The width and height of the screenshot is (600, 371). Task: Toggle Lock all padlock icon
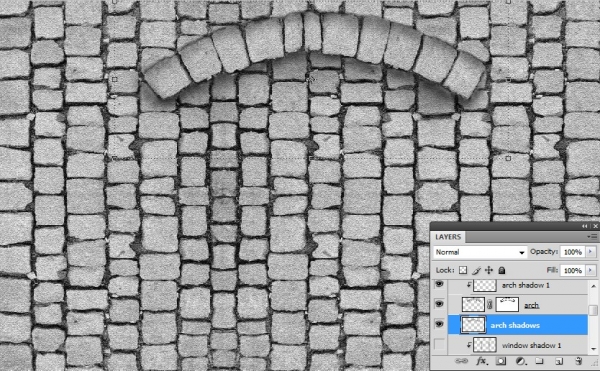[x=502, y=270]
